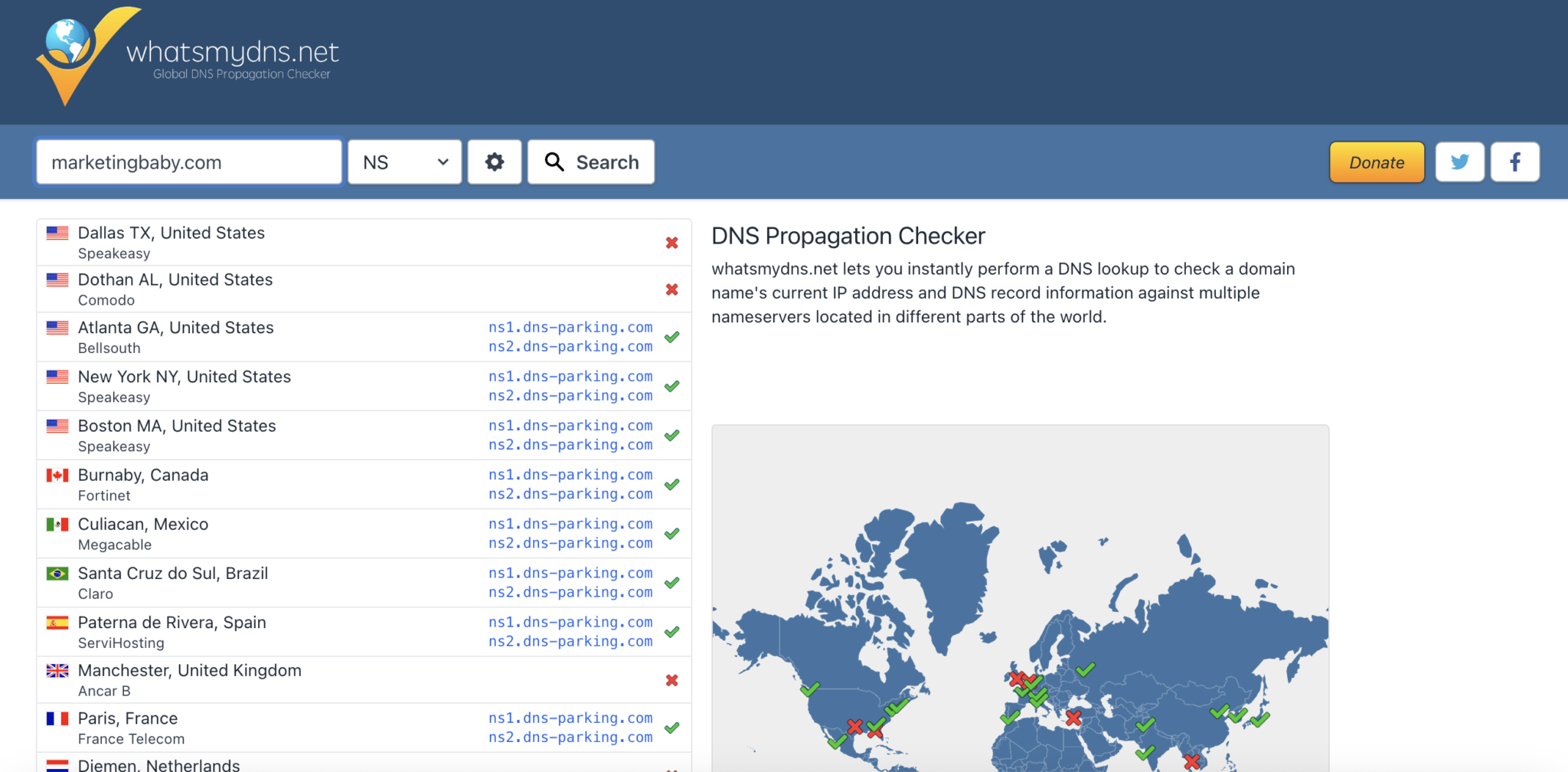Click the red X for Dallas TX Speakeasy
The width and height of the screenshot is (1568, 772).
click(671, 242)
